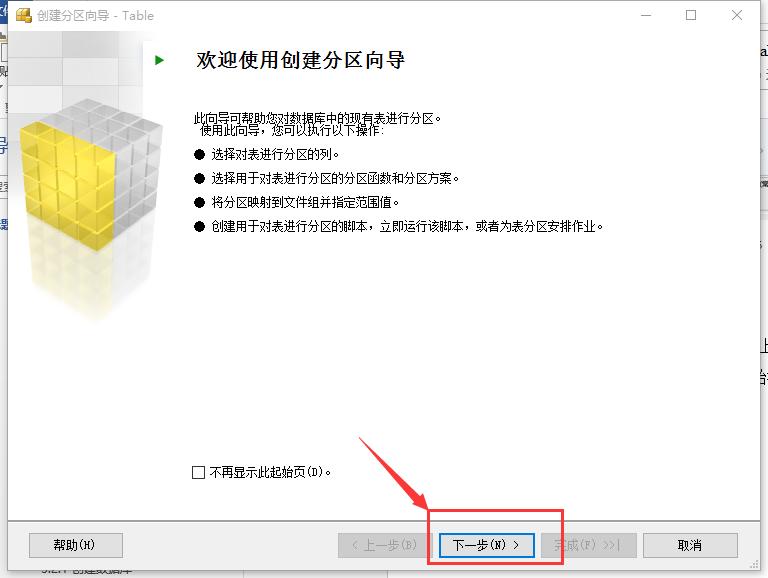Viewport: 768px width, 578px height.
Task: Click the 创建分区向导 - Table title text
Action: [x=96, y=16]
